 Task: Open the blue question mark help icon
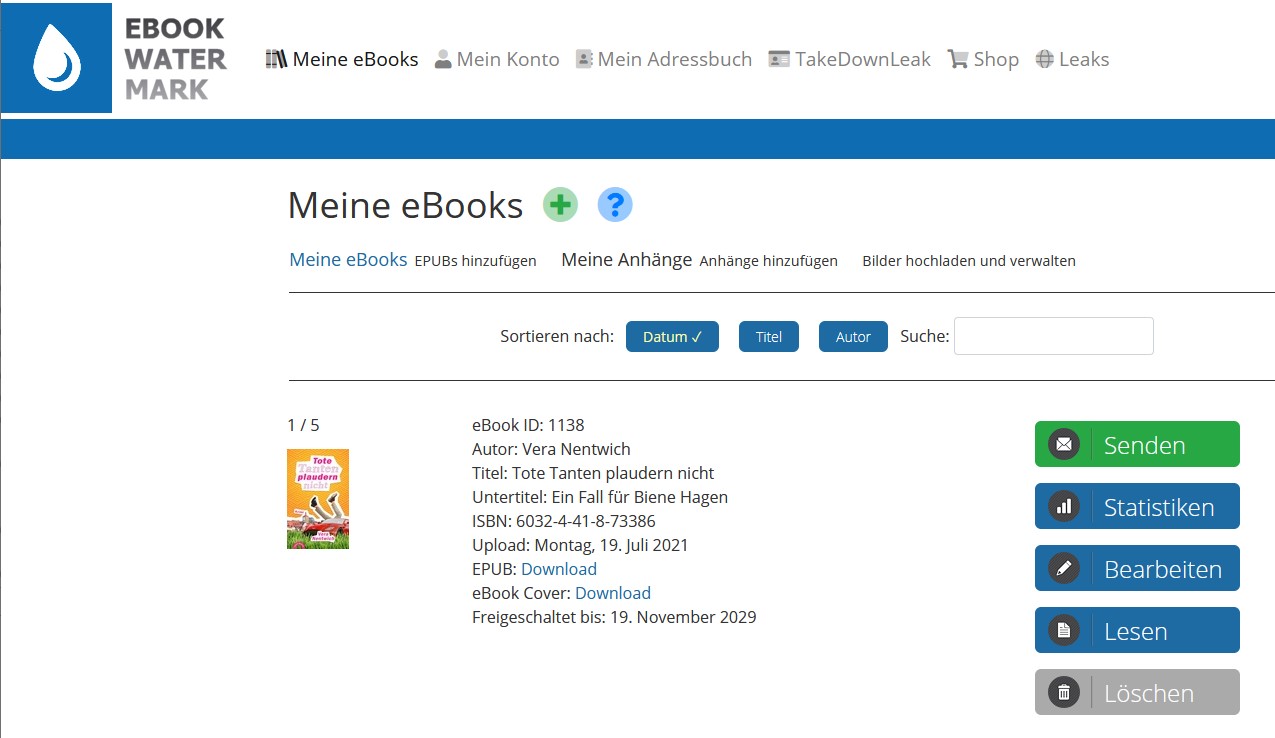615,204
